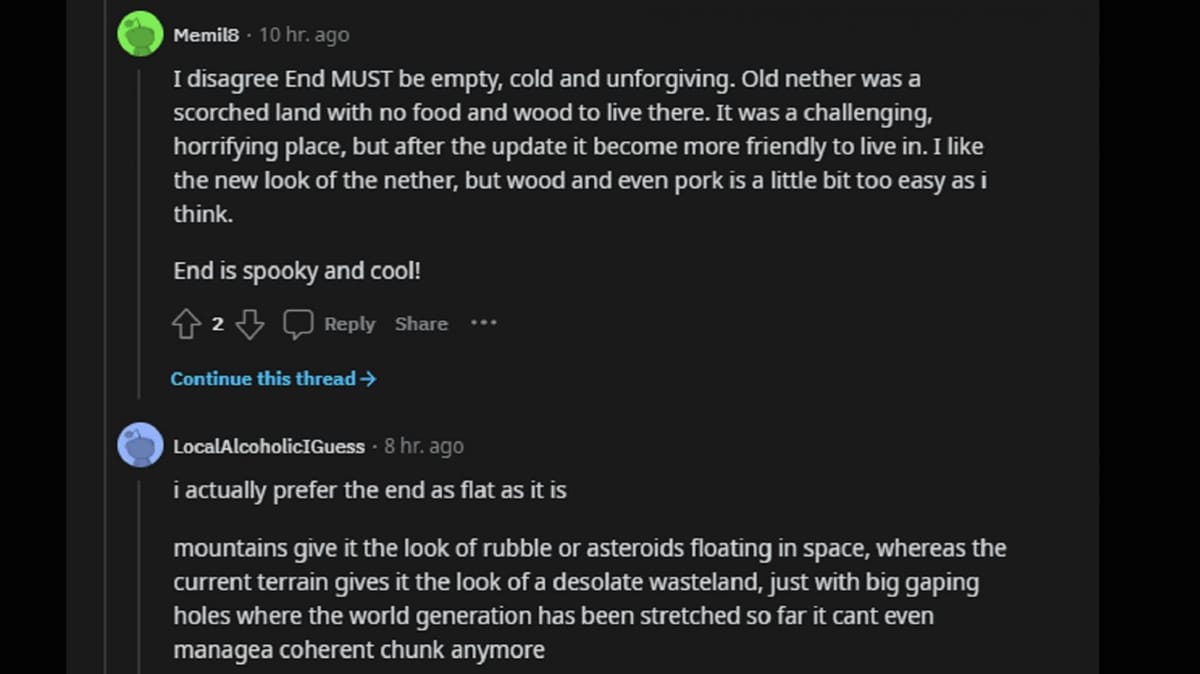Click the 10 hr. ago timestamp
This screenshot has width=1200, height=674.
pos(302,33)
